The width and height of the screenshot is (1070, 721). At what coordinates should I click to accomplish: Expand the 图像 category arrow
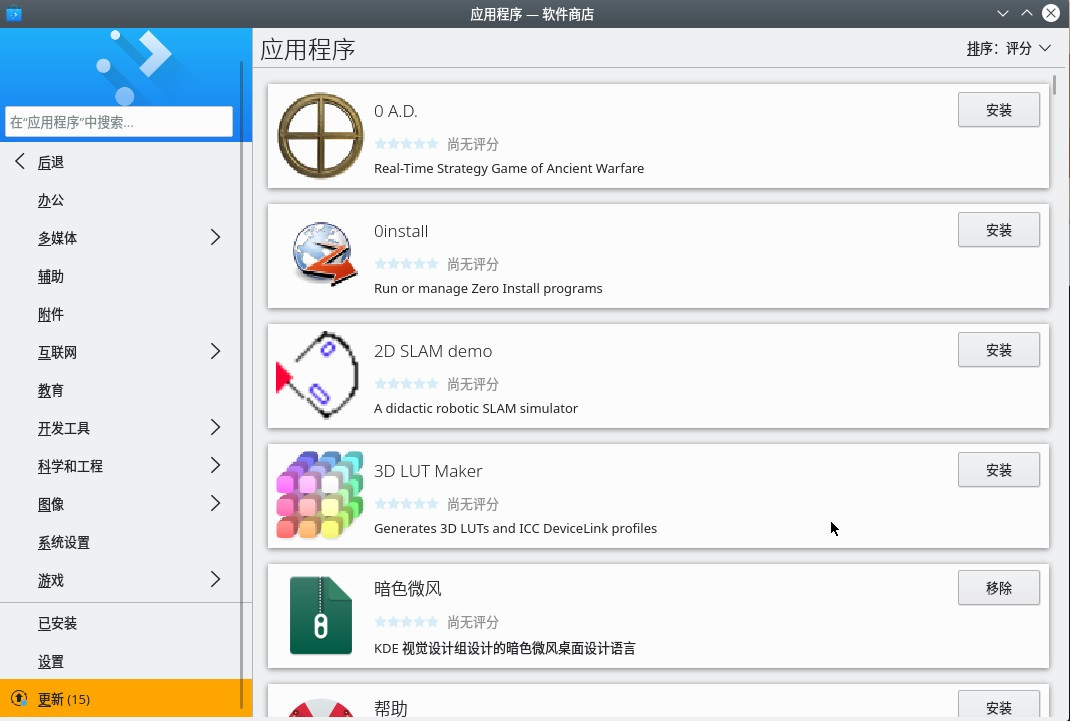tap(216, 503)
